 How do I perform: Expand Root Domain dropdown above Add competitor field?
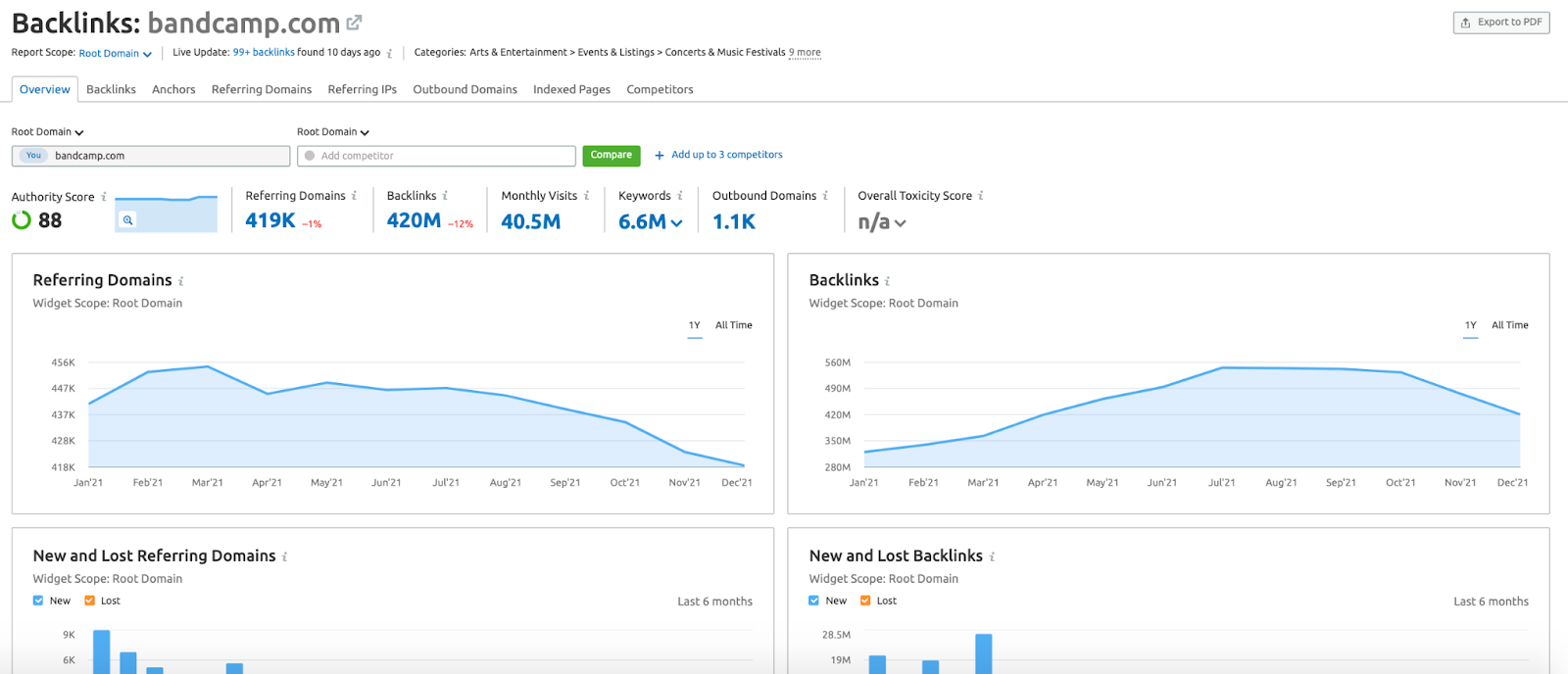coord(333,132)
